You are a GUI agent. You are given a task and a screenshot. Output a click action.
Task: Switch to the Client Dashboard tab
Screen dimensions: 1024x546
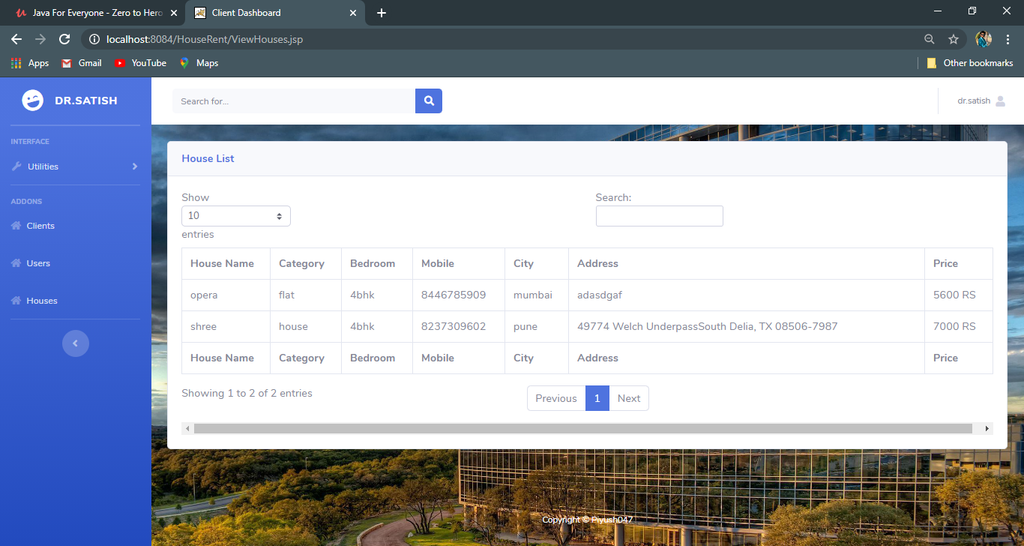tap(274, 13)
